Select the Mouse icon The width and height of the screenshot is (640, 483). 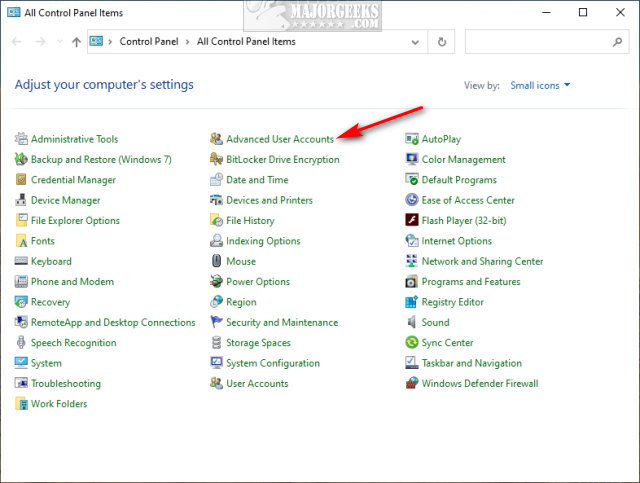(217, 261)
